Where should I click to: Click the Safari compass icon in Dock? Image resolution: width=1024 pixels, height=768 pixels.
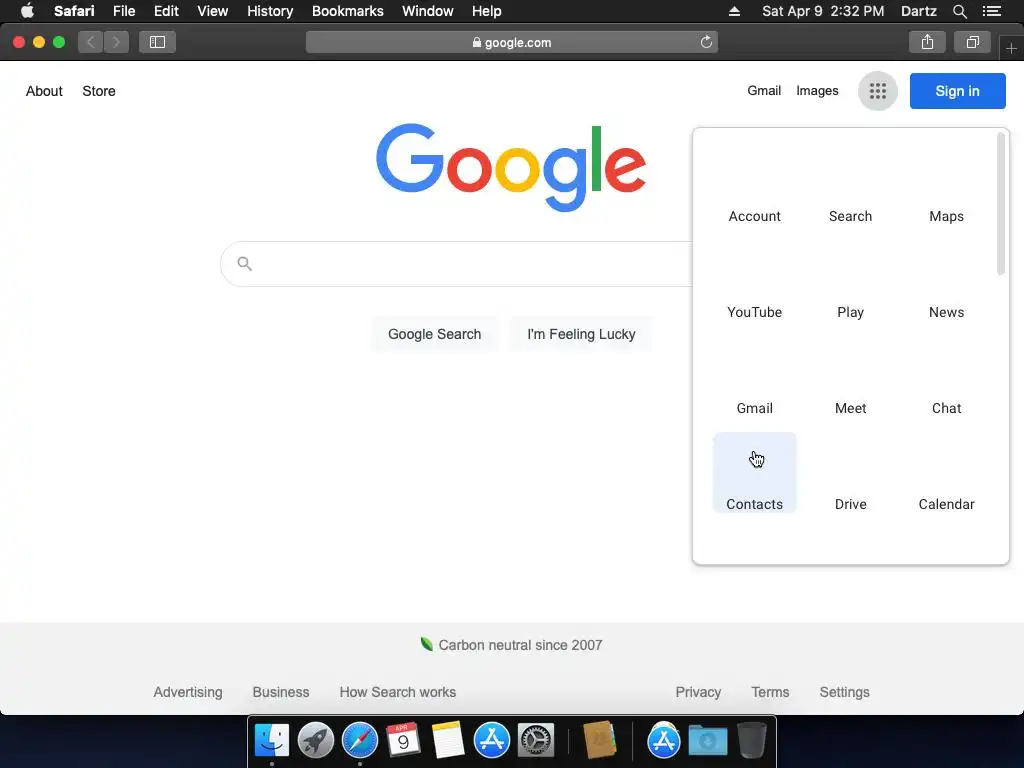click(360, 741)
